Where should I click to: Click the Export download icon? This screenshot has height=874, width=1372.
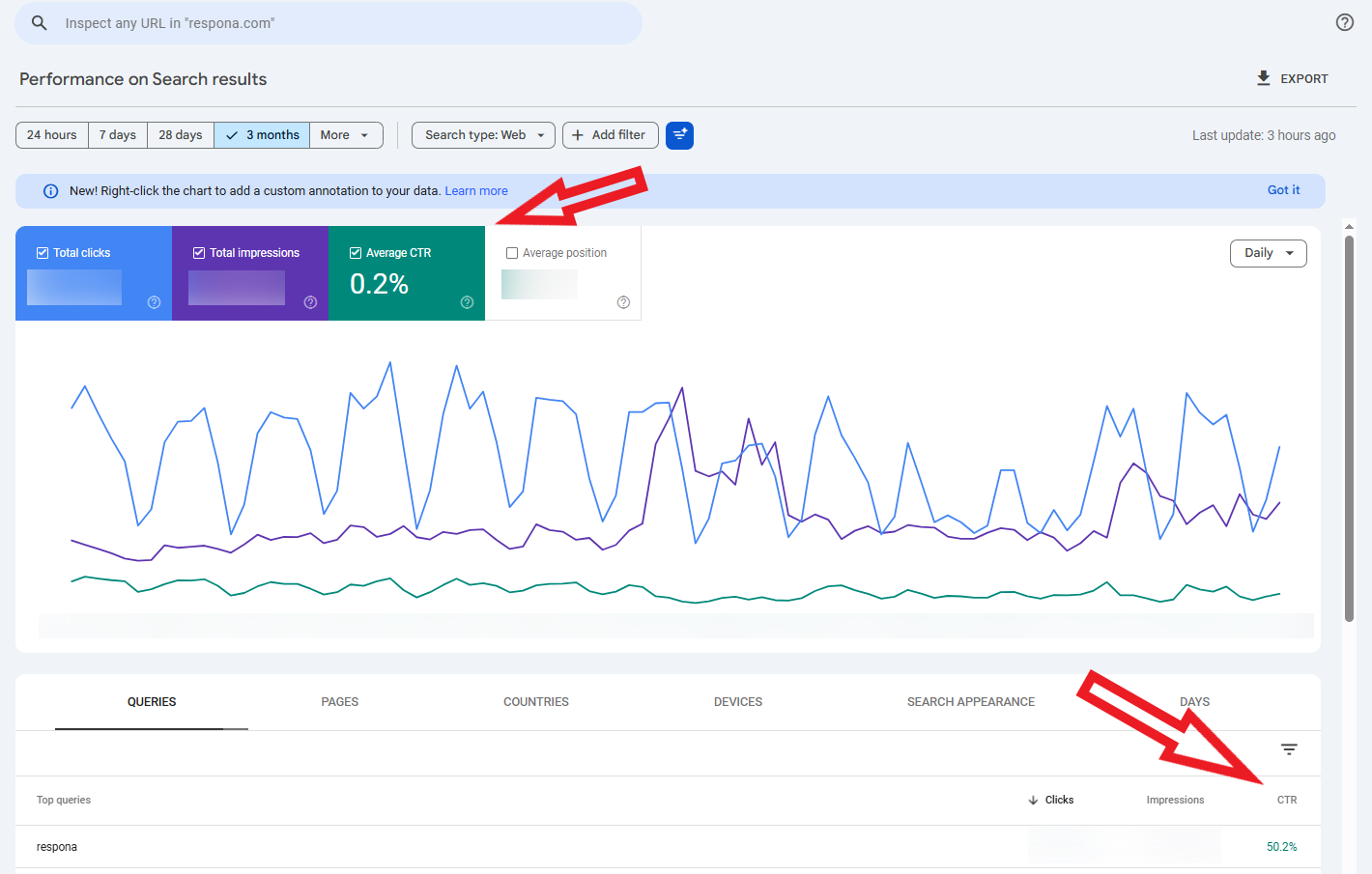click(1263, 78)
